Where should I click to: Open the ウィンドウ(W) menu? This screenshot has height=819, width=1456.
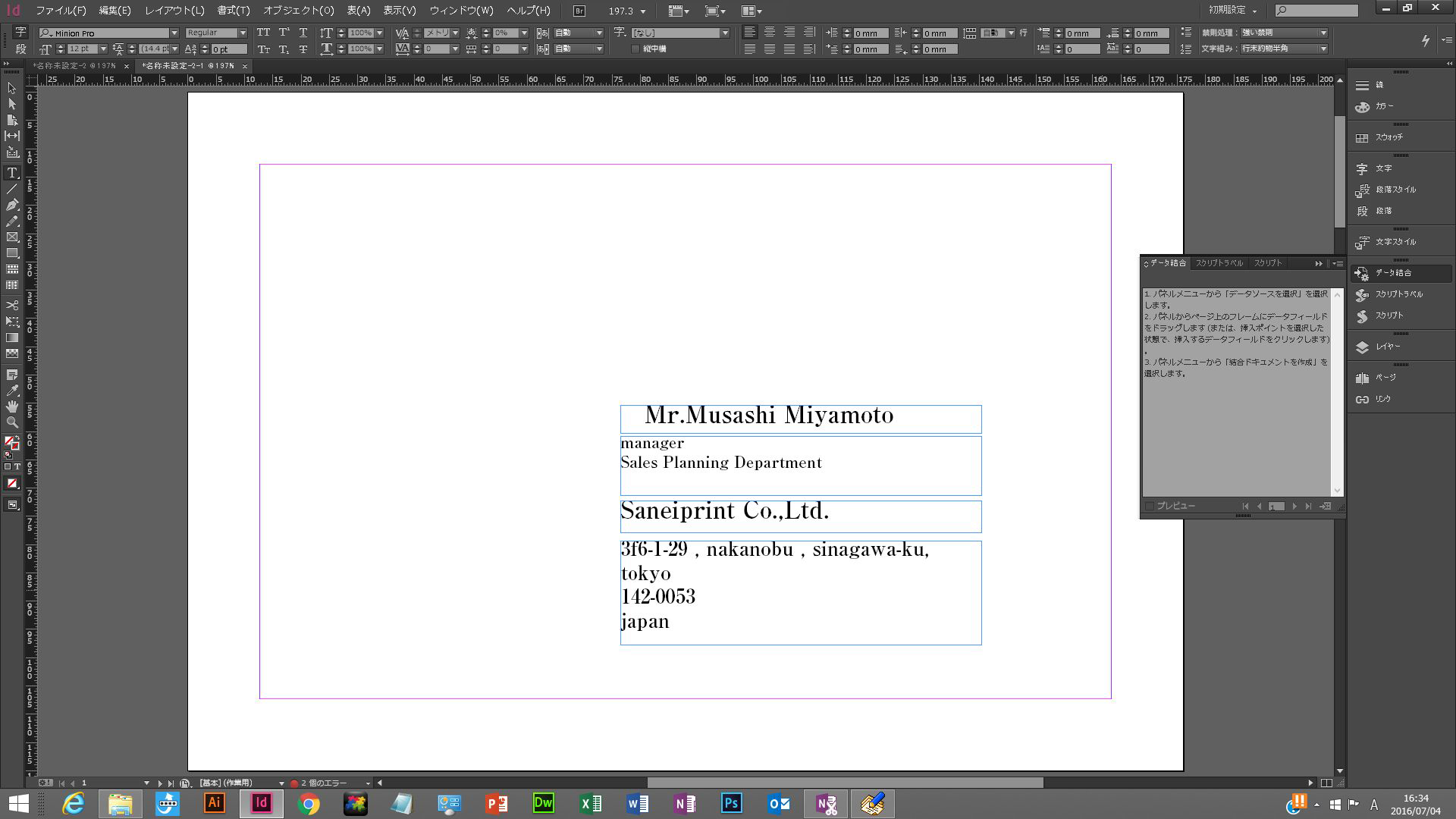[461, 11]
